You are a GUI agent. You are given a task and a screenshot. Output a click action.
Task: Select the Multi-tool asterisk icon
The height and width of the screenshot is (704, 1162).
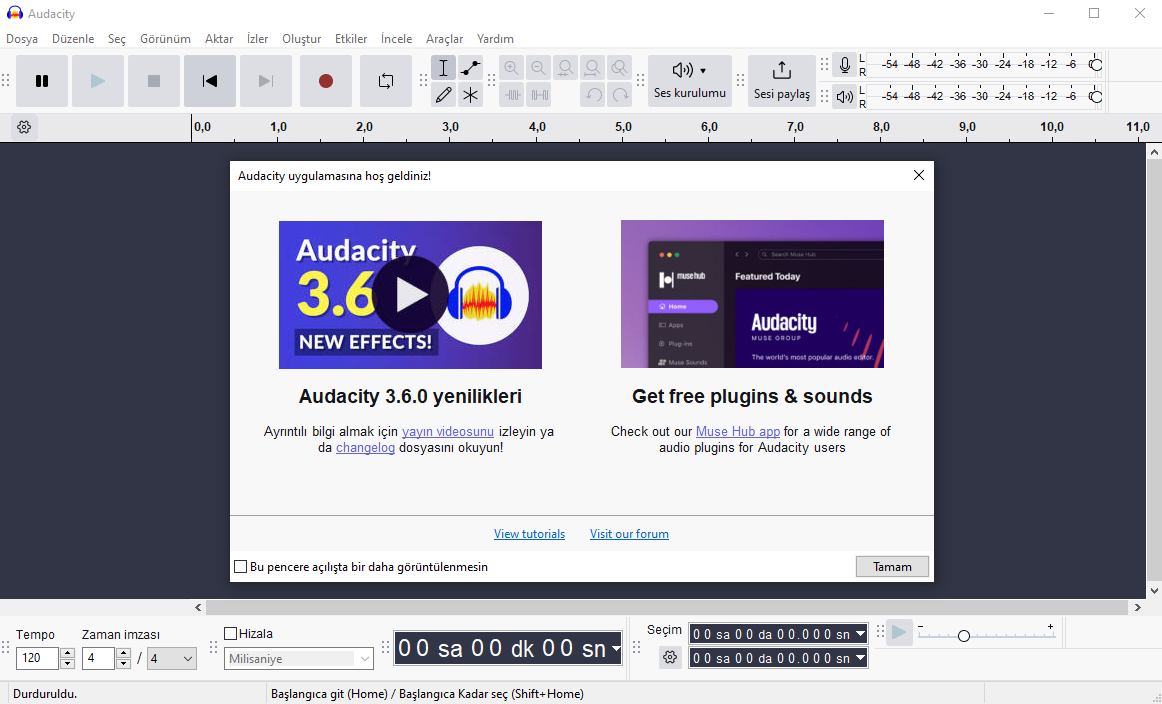471,95
